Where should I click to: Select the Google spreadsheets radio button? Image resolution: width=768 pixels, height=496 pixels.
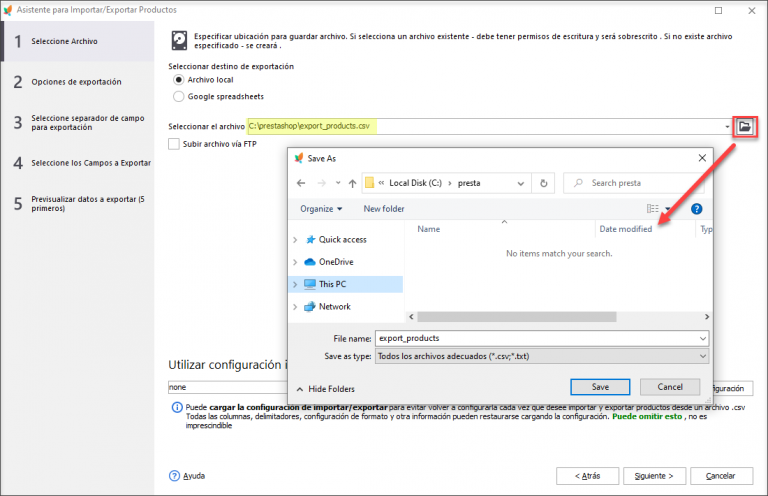coord(178,96)
